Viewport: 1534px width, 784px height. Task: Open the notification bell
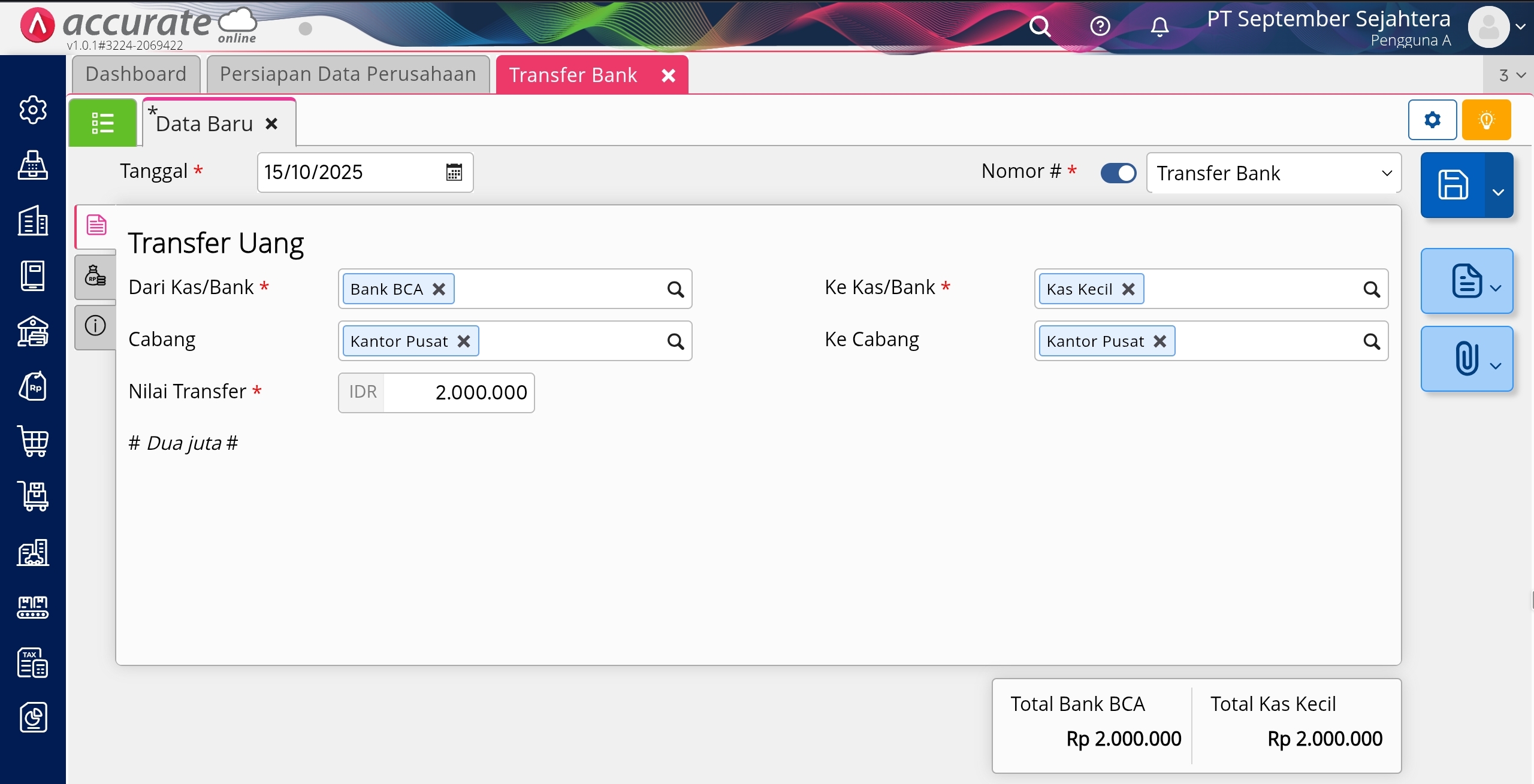(x=1159, y=26)
